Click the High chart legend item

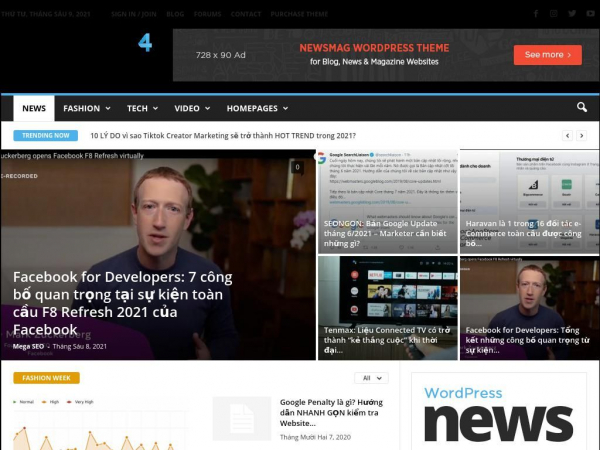(51, 402)
